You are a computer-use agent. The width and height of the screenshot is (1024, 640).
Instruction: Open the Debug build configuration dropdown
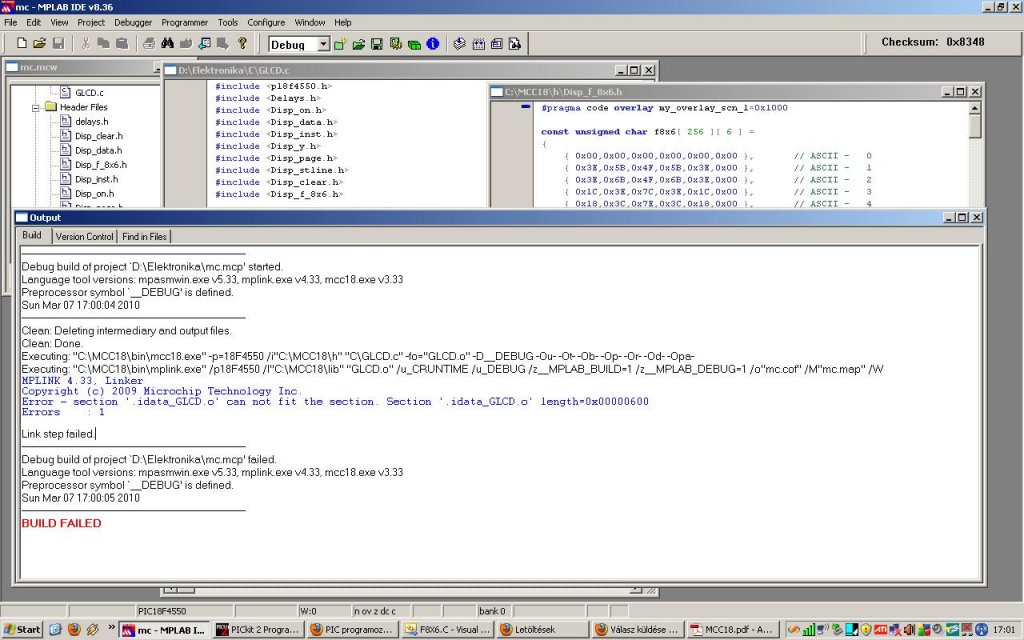tap(323, 44)
